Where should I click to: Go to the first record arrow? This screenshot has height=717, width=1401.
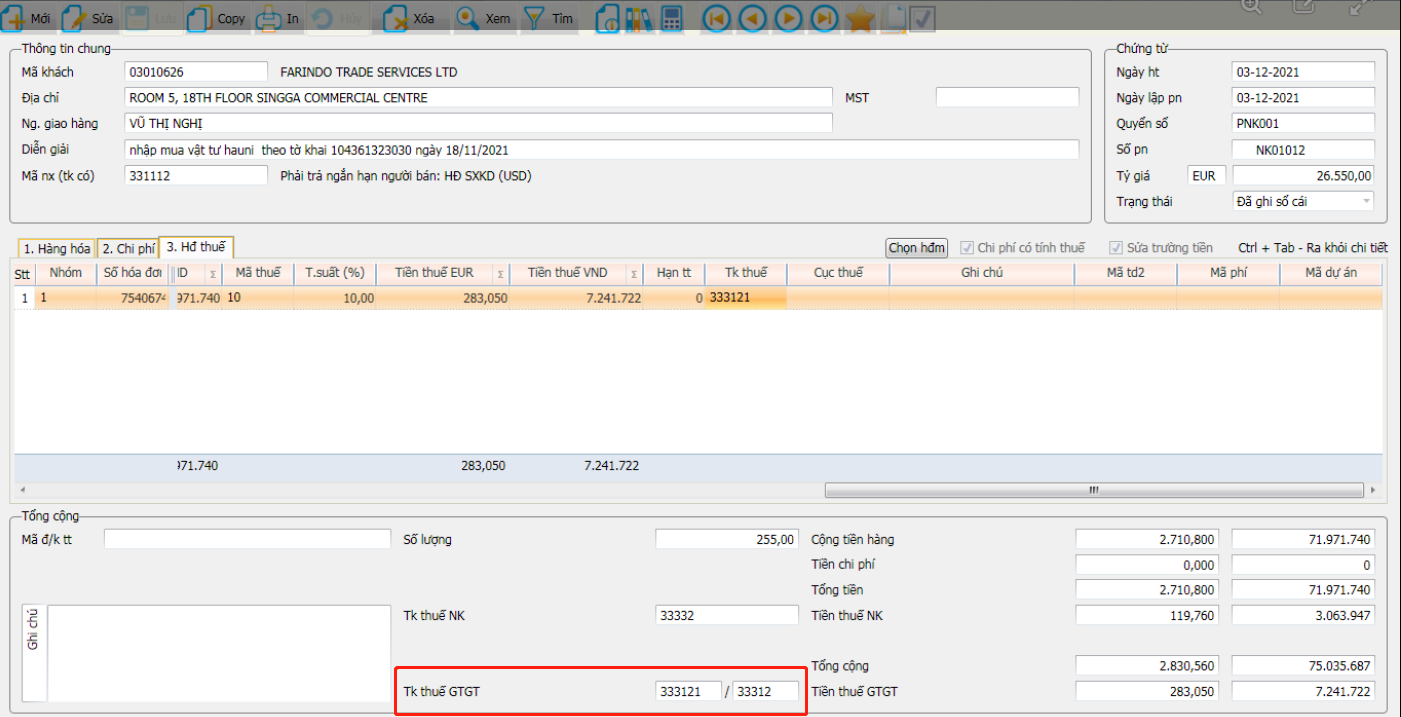click(716, 18)
